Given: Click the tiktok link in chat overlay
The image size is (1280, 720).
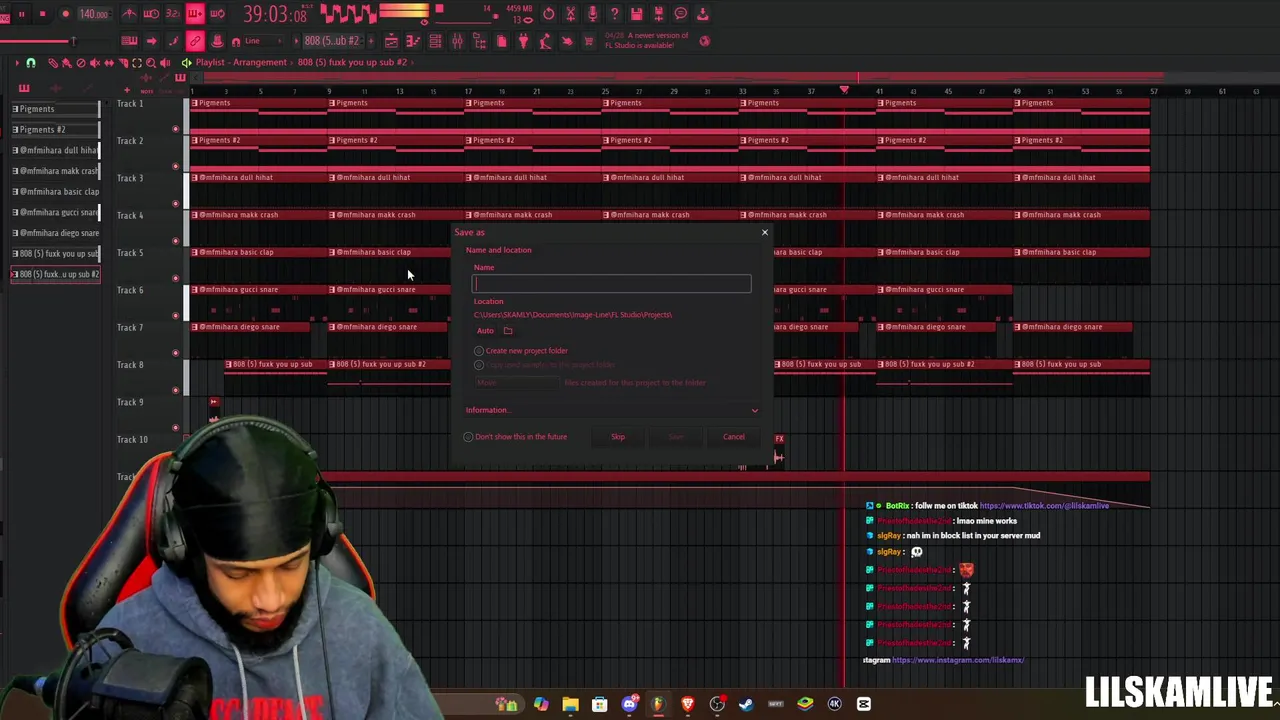Looking at the screenshot, I should (1044, 506).
